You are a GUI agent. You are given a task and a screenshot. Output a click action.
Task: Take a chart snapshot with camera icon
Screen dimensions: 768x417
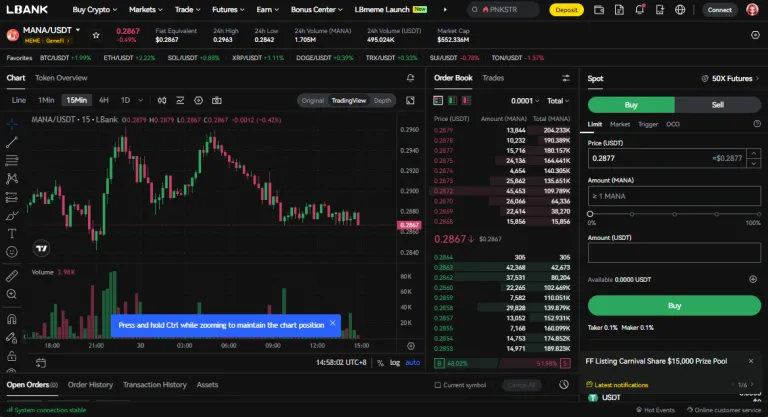click(x=216, y=100)
